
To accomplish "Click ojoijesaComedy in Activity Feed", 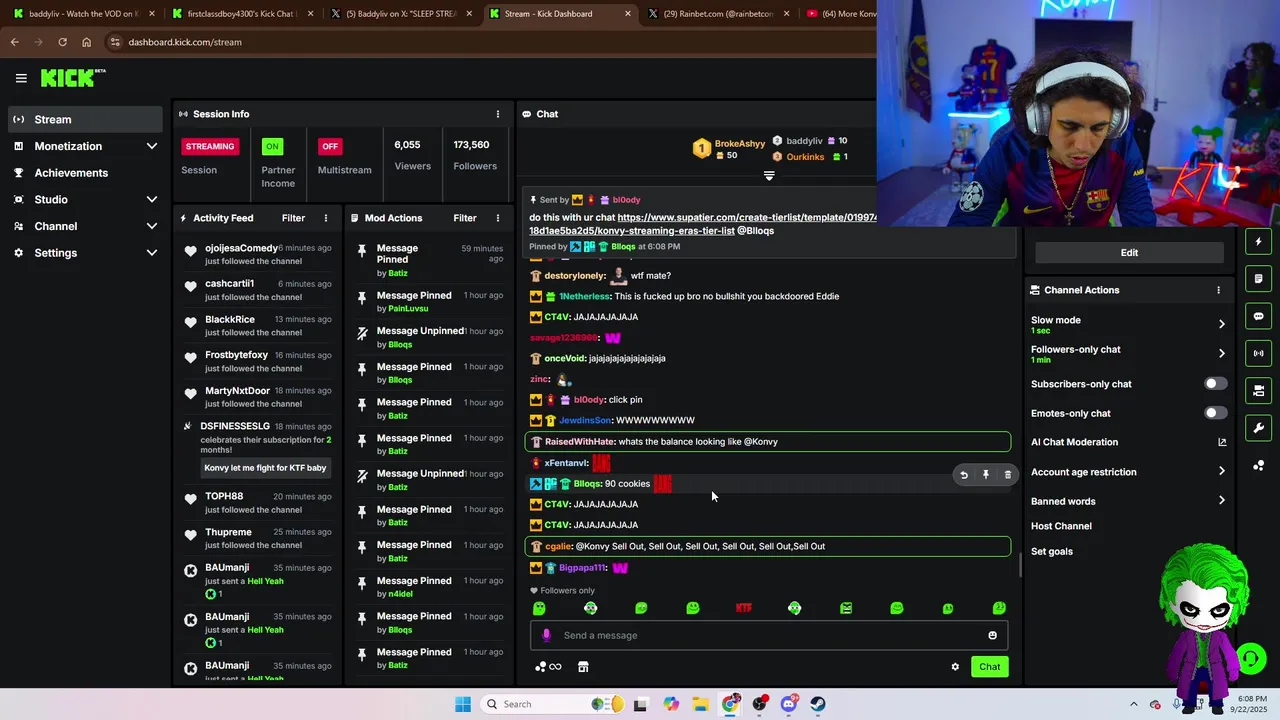I will click(241, 248).
